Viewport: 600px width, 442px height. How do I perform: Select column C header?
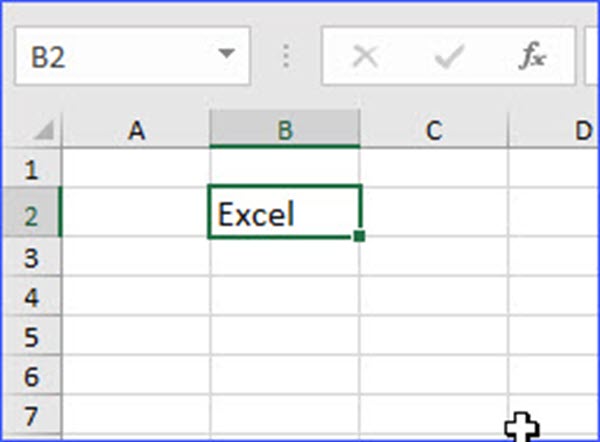tap(434, 130)
